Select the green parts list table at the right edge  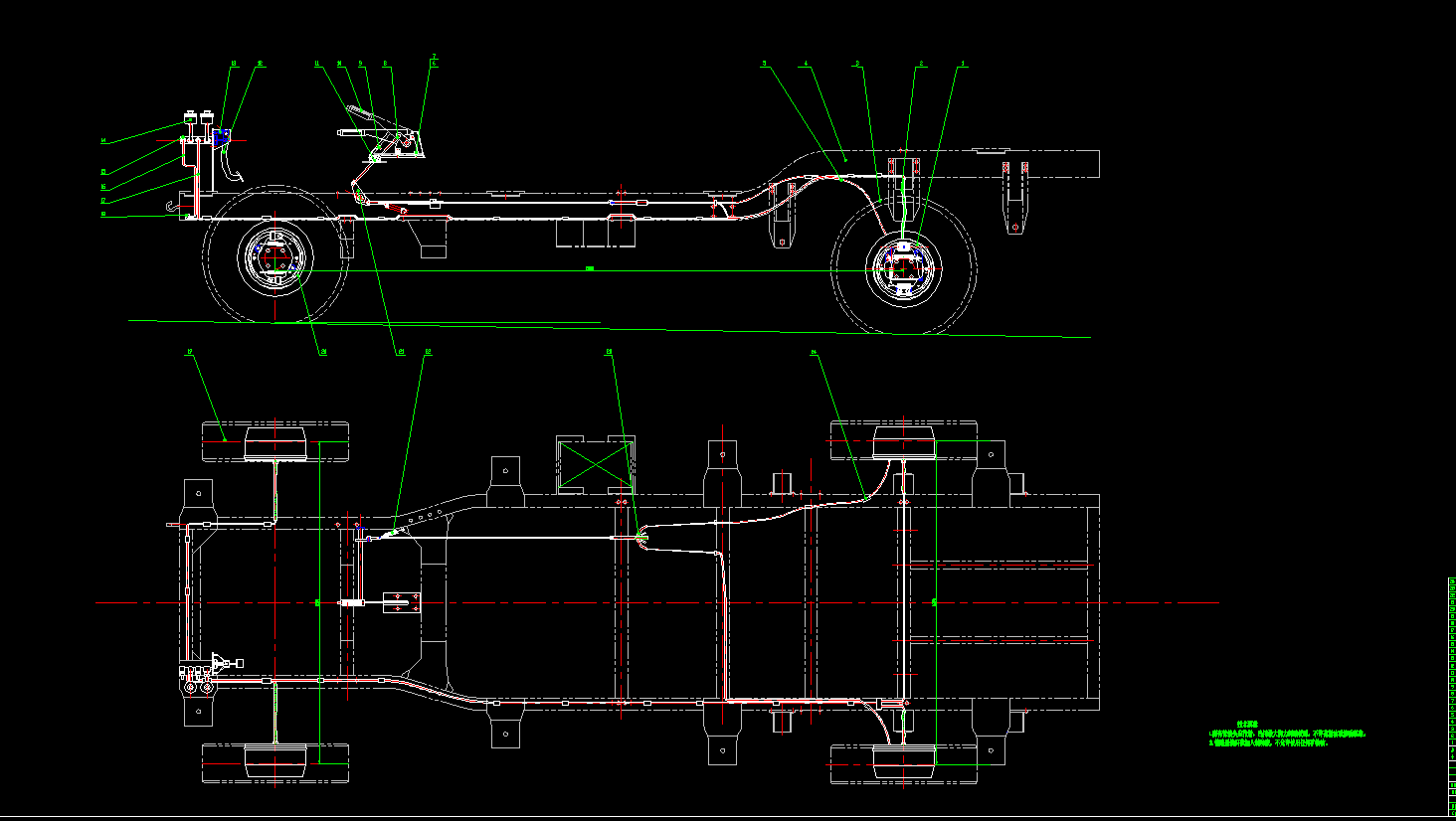1452,697
